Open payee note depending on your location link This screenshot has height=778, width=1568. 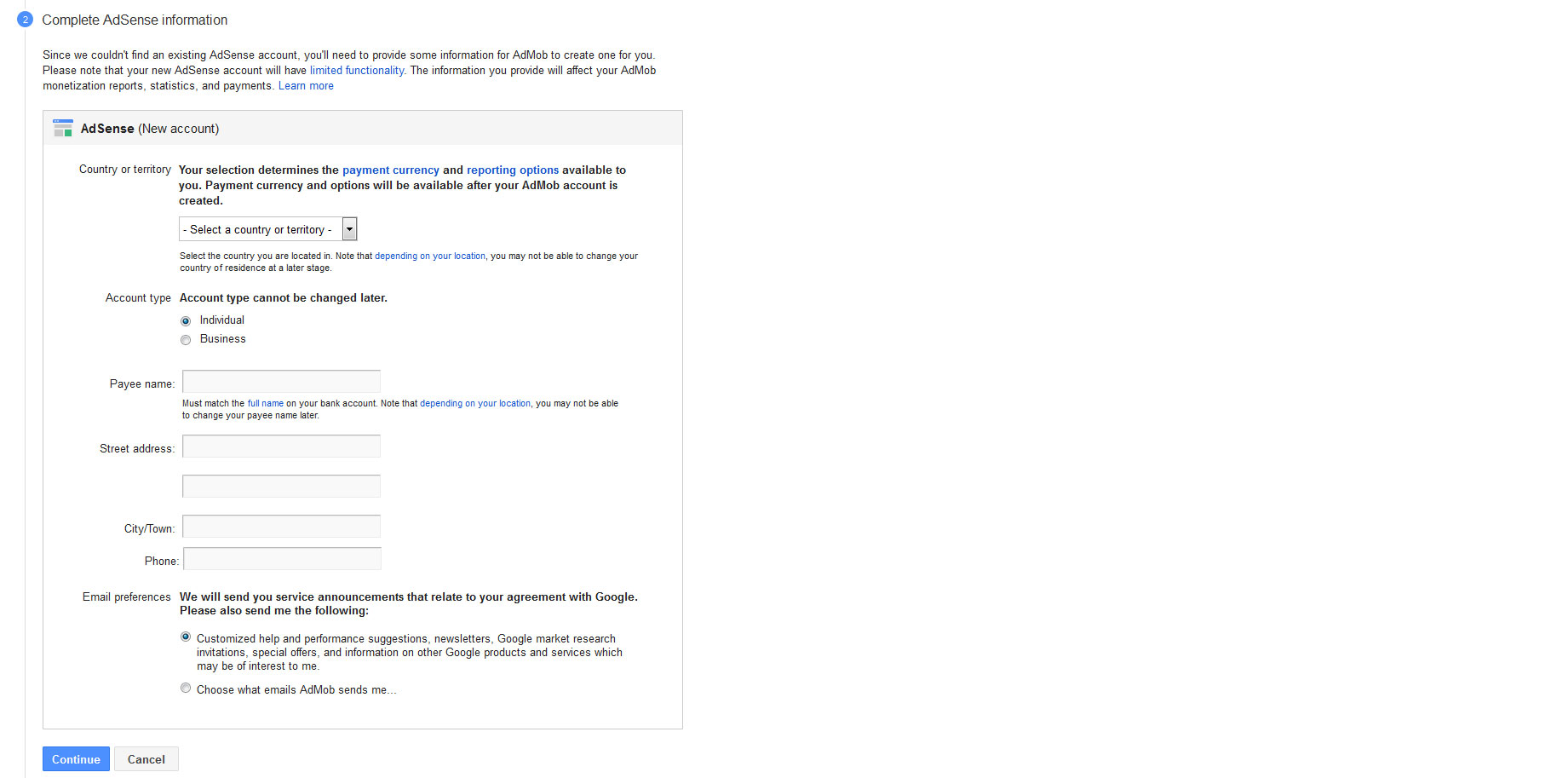pos(475,403)
